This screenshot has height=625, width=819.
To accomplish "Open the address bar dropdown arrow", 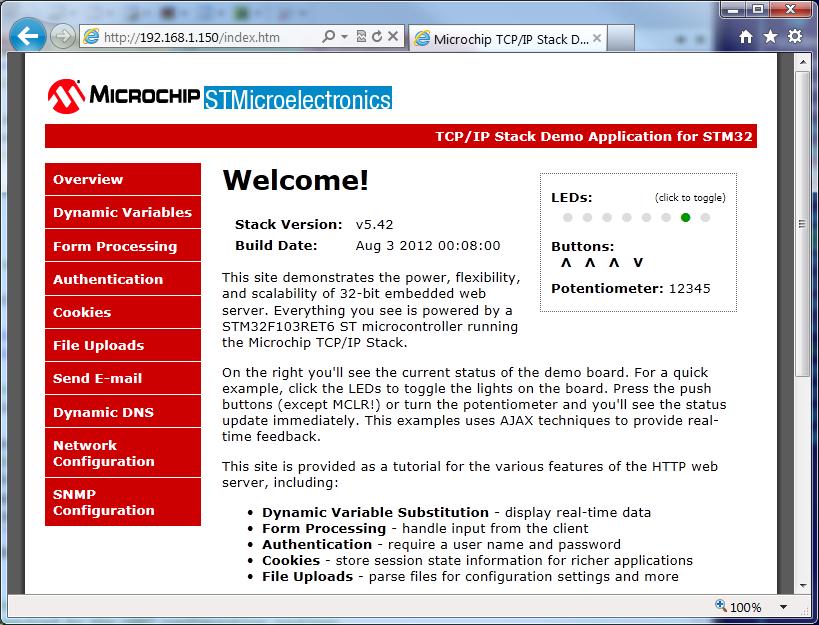I will (344, 37).
